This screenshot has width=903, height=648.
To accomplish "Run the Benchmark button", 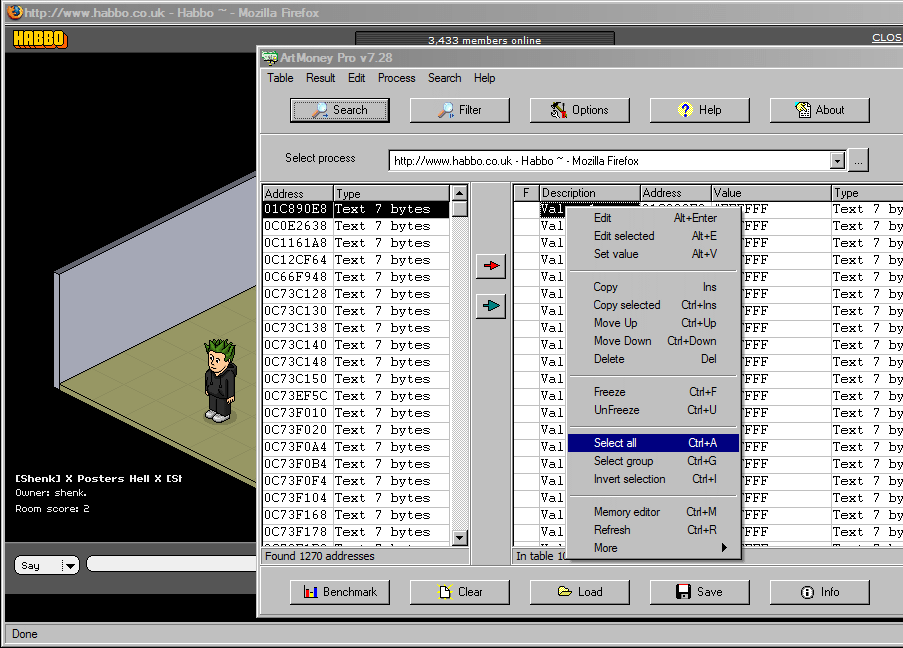I will [340, 592].
